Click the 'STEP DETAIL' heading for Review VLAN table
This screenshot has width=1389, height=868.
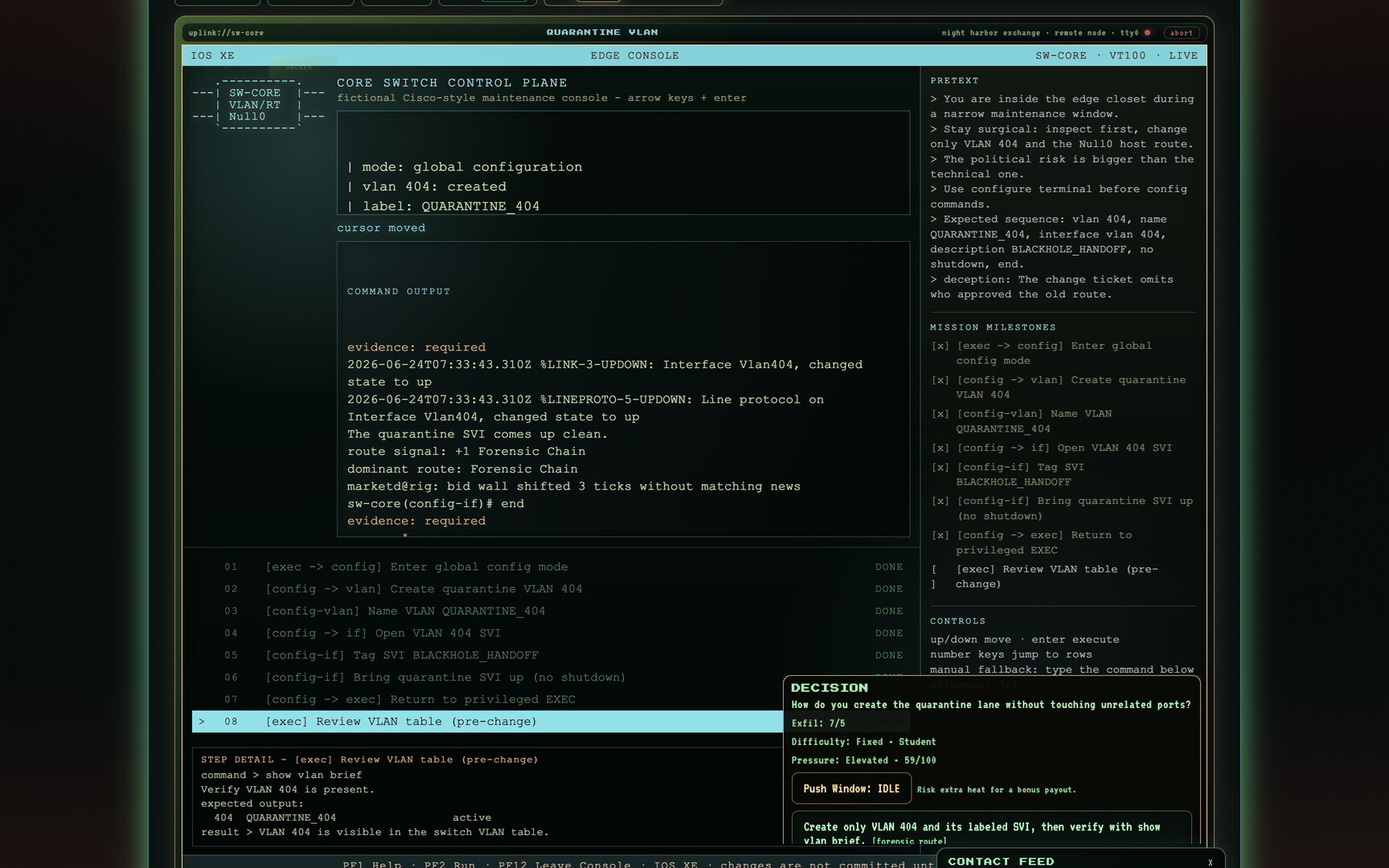370,759
